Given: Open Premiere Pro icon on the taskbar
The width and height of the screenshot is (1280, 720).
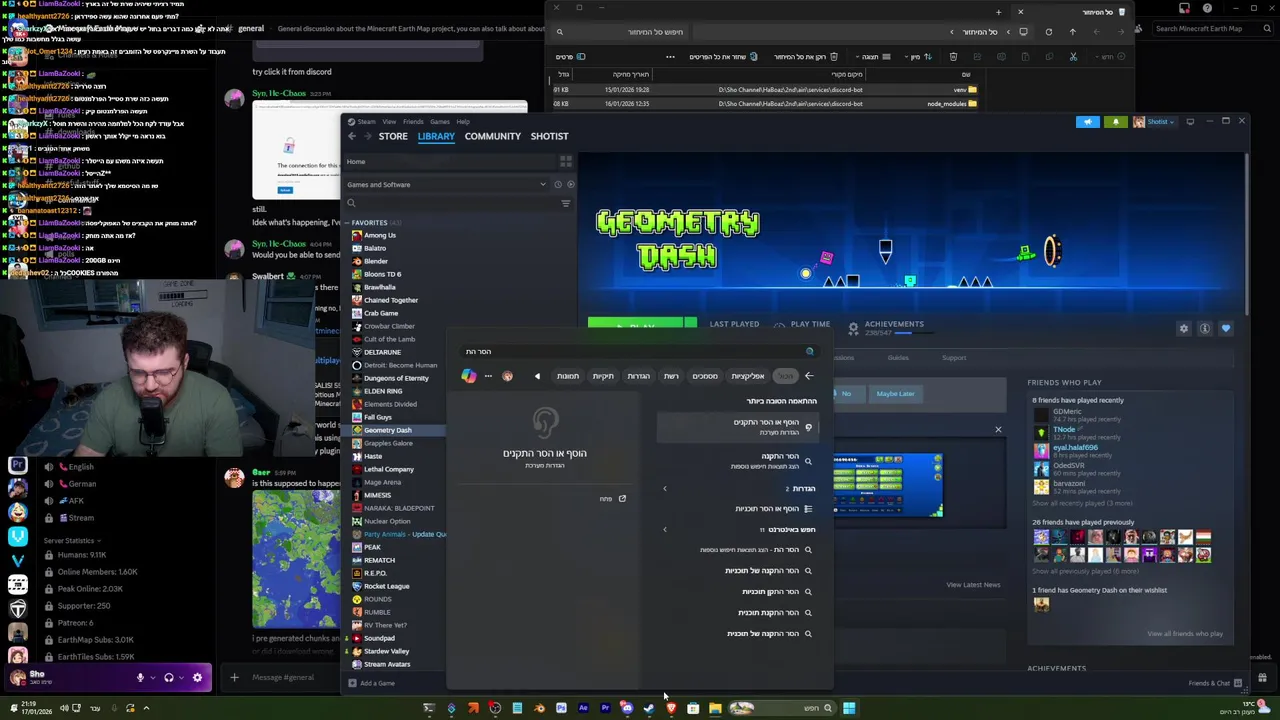Looking at the screenshot, I should point(605,708).
